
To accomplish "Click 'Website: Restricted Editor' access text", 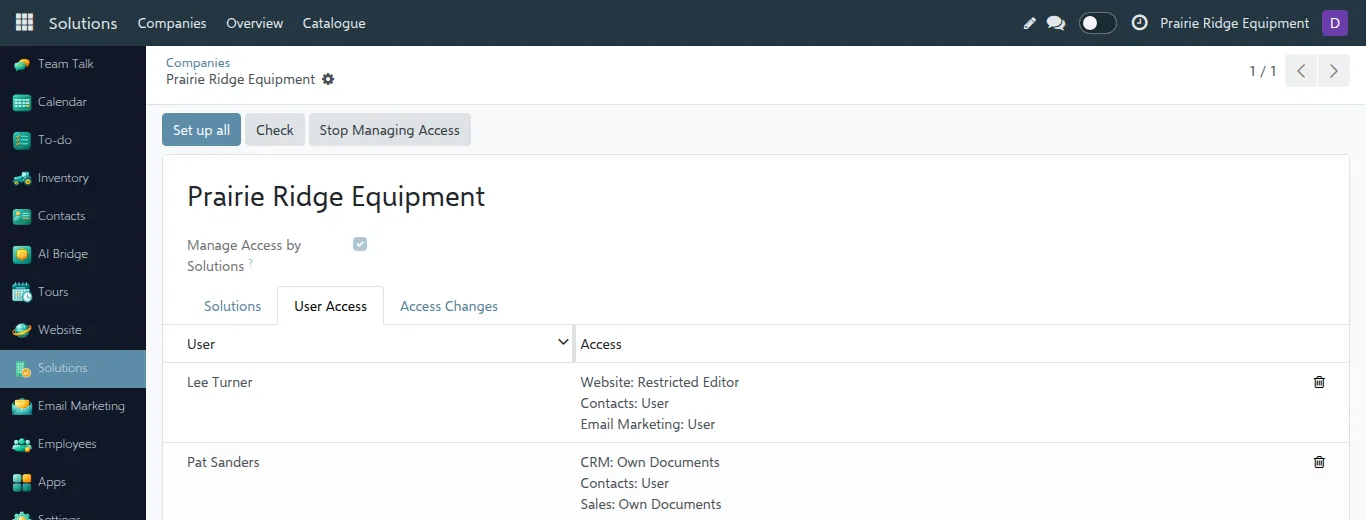I will point(660,382).
